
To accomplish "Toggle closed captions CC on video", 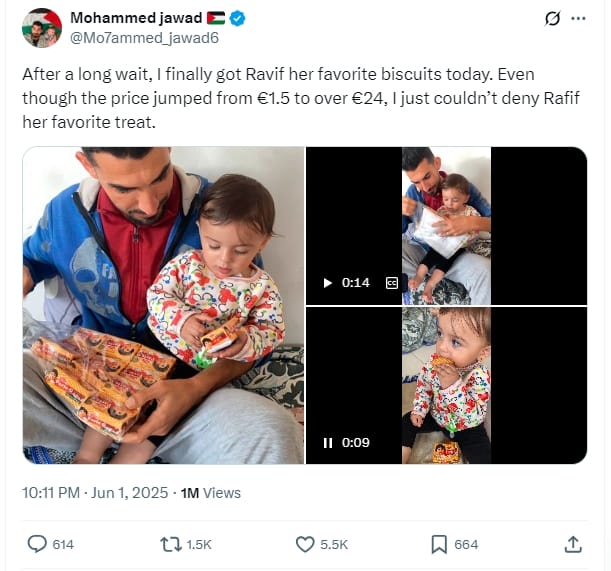I will pyautogui.click(x=392, y=283).
